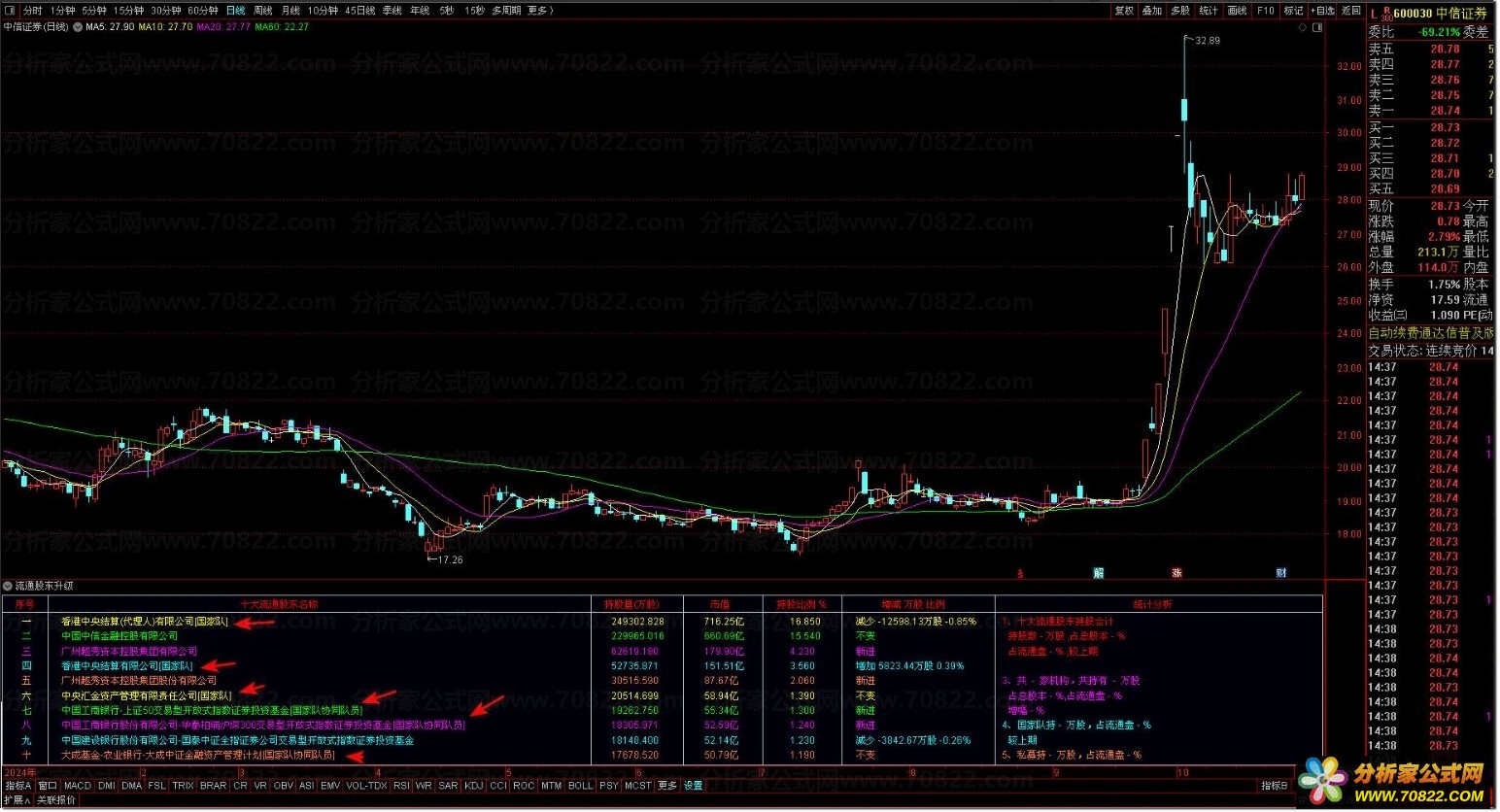Image resolution: width=1500 pixels, height=812 pixels.
Task: Select the 1分钟 period
Action: 62,11
